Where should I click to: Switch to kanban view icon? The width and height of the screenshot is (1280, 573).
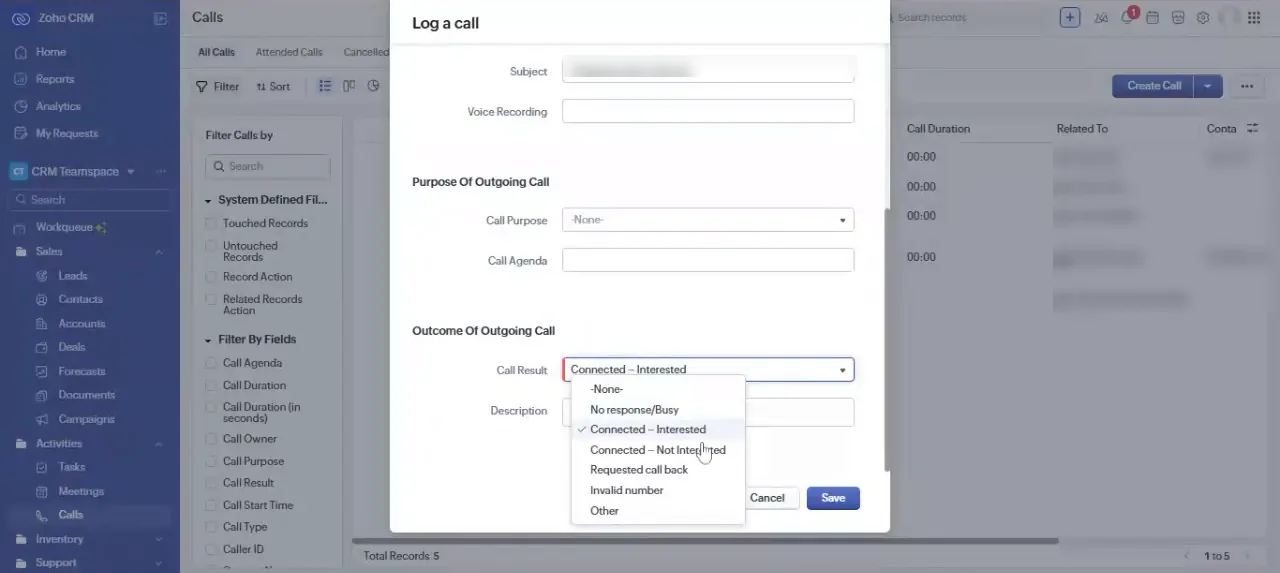(349, 86)
